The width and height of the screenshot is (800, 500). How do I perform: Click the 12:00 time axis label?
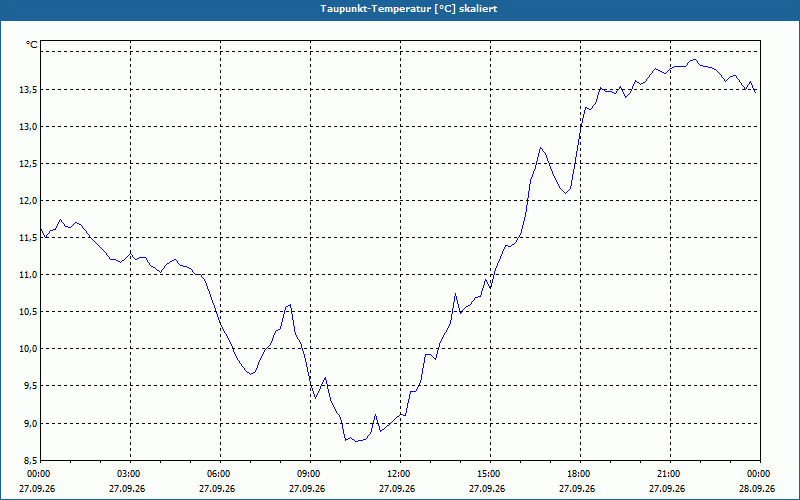click(x=400, y=474)
